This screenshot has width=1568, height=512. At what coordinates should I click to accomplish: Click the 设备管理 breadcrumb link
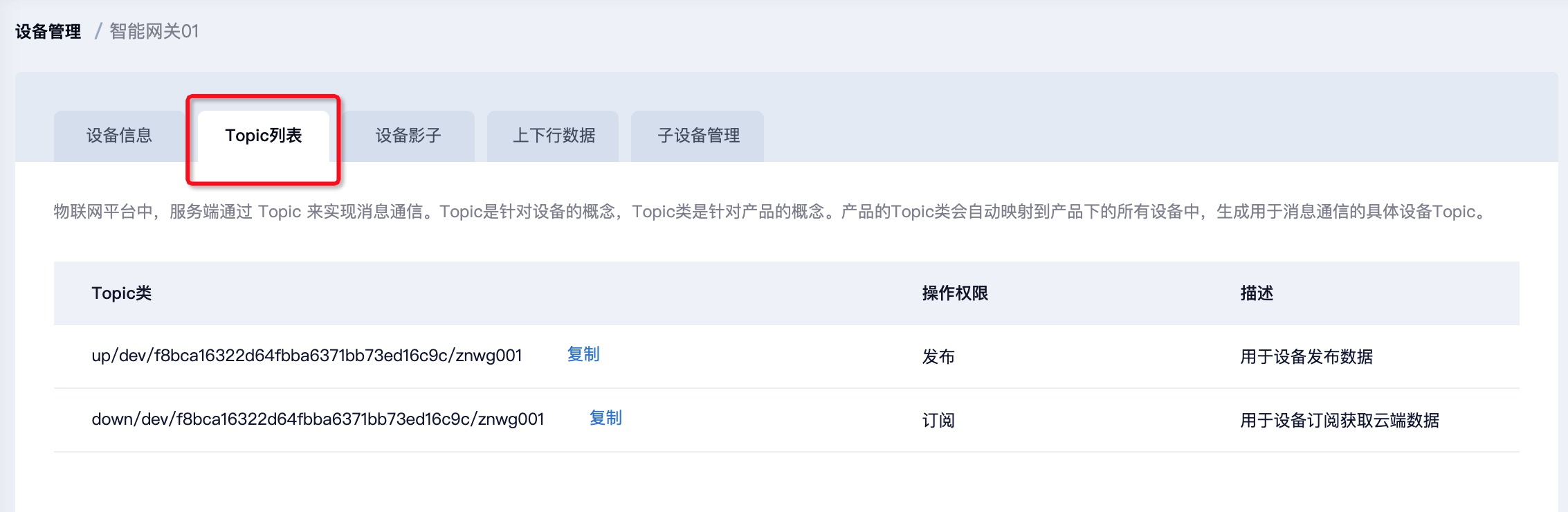48,32
